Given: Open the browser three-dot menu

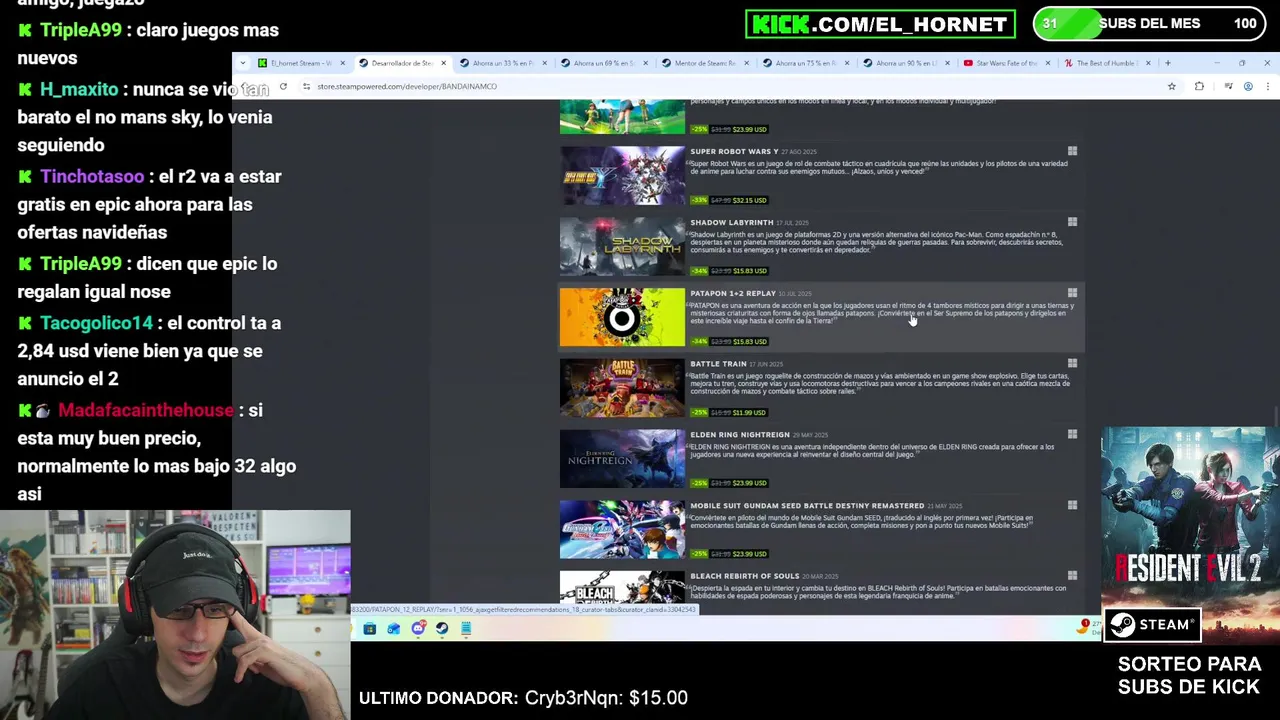Looking at the screenshot, I should point(1267,87).
